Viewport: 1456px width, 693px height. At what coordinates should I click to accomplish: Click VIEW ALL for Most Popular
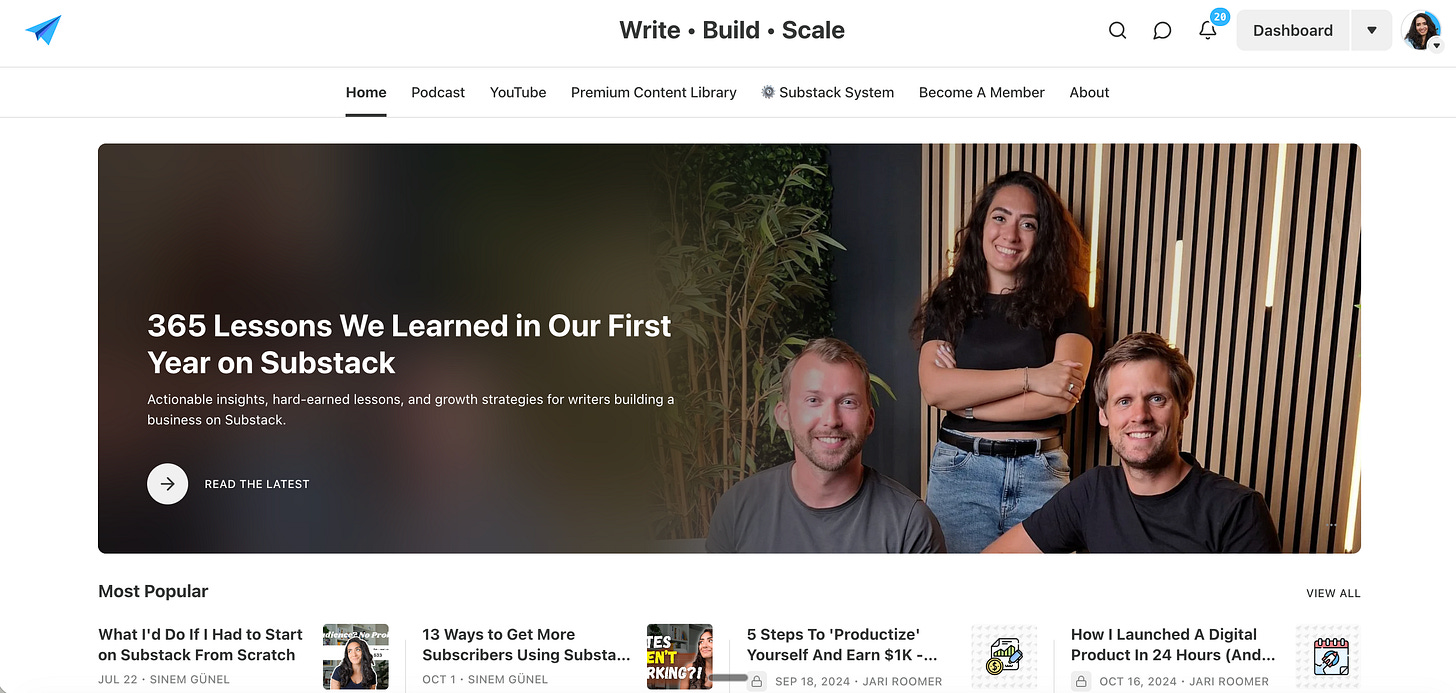(1333, 593)
